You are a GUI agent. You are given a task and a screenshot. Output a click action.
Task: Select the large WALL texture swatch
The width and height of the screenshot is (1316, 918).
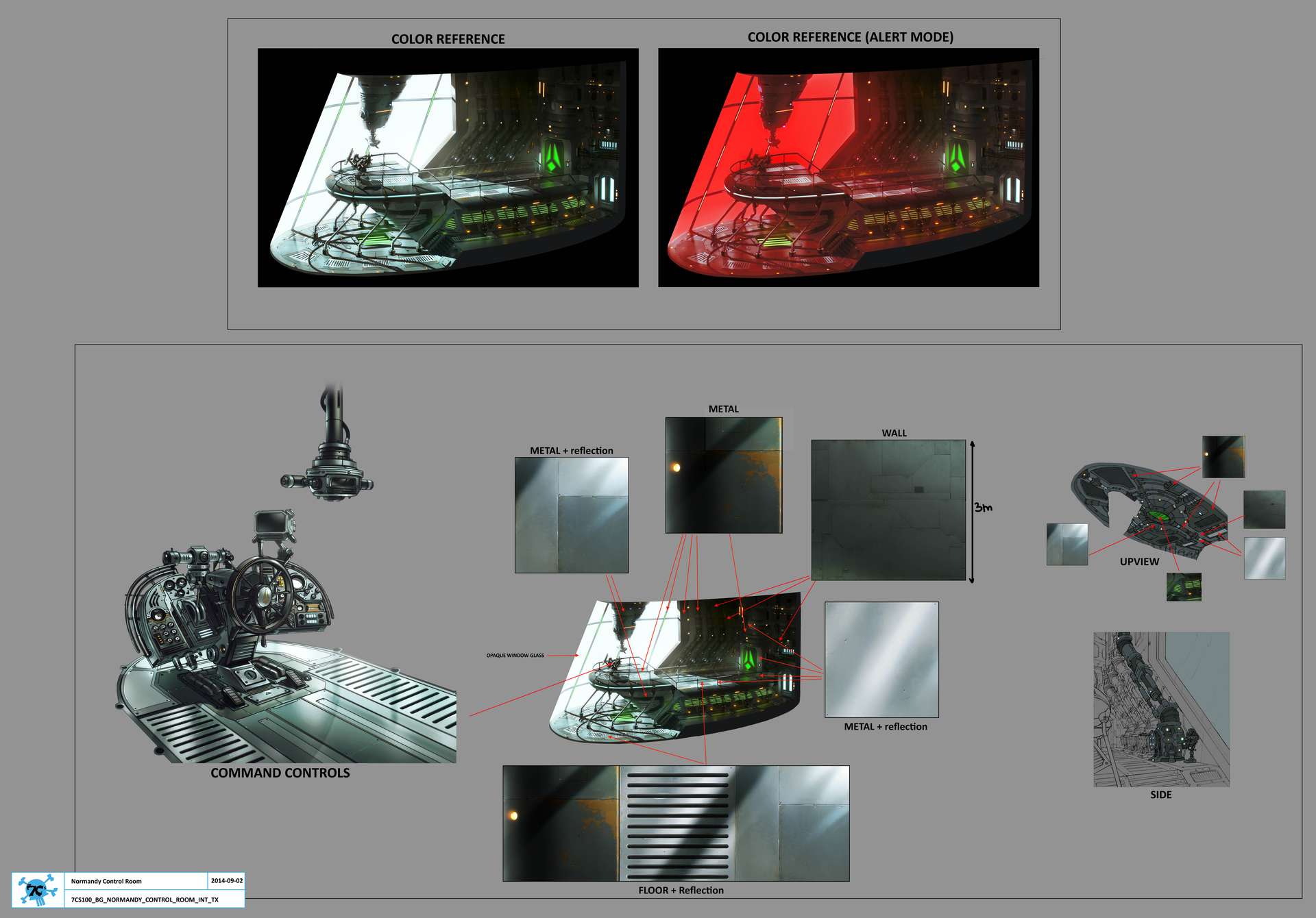888,510
